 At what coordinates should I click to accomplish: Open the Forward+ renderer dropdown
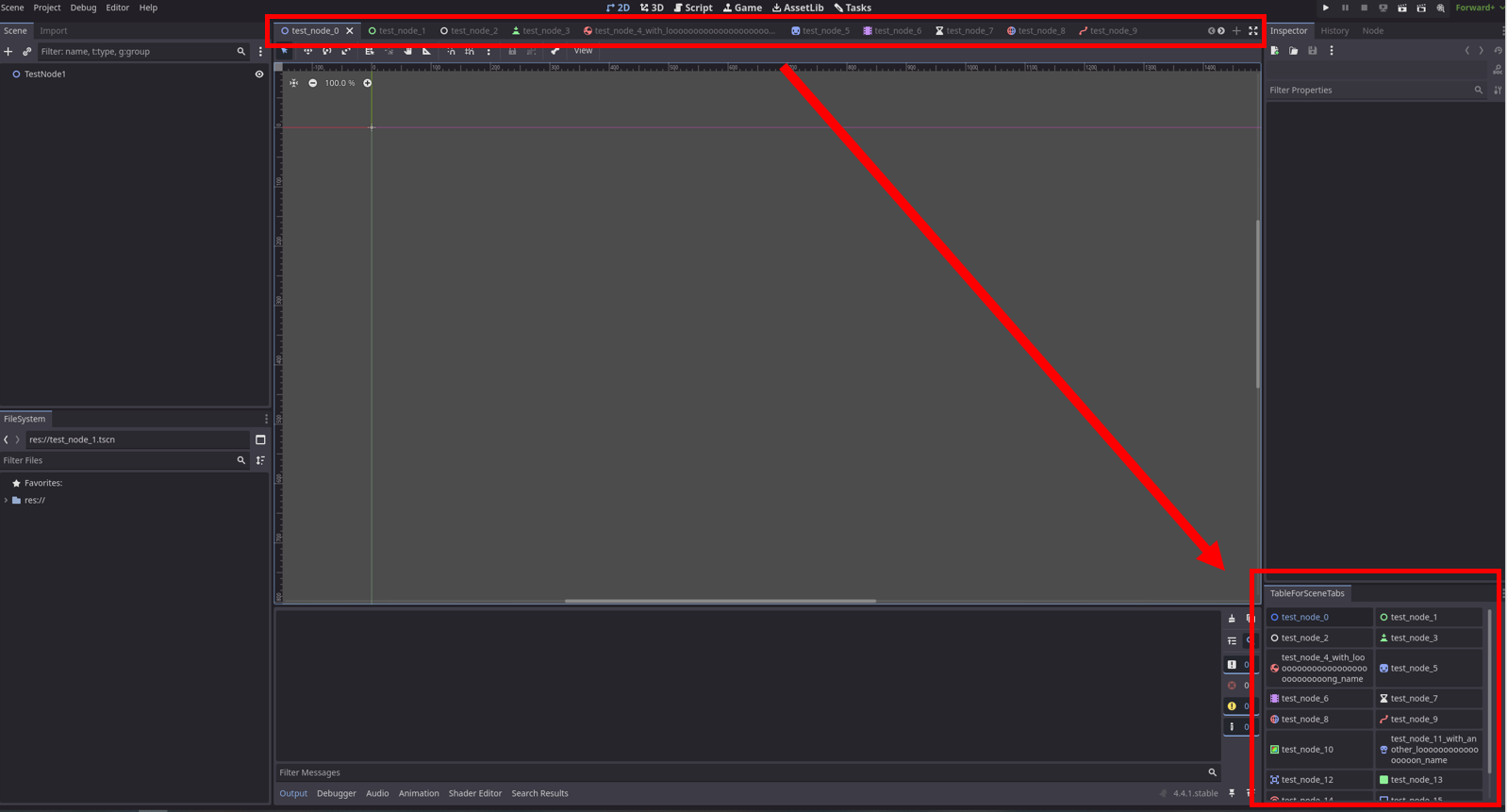coord(1480,8)
